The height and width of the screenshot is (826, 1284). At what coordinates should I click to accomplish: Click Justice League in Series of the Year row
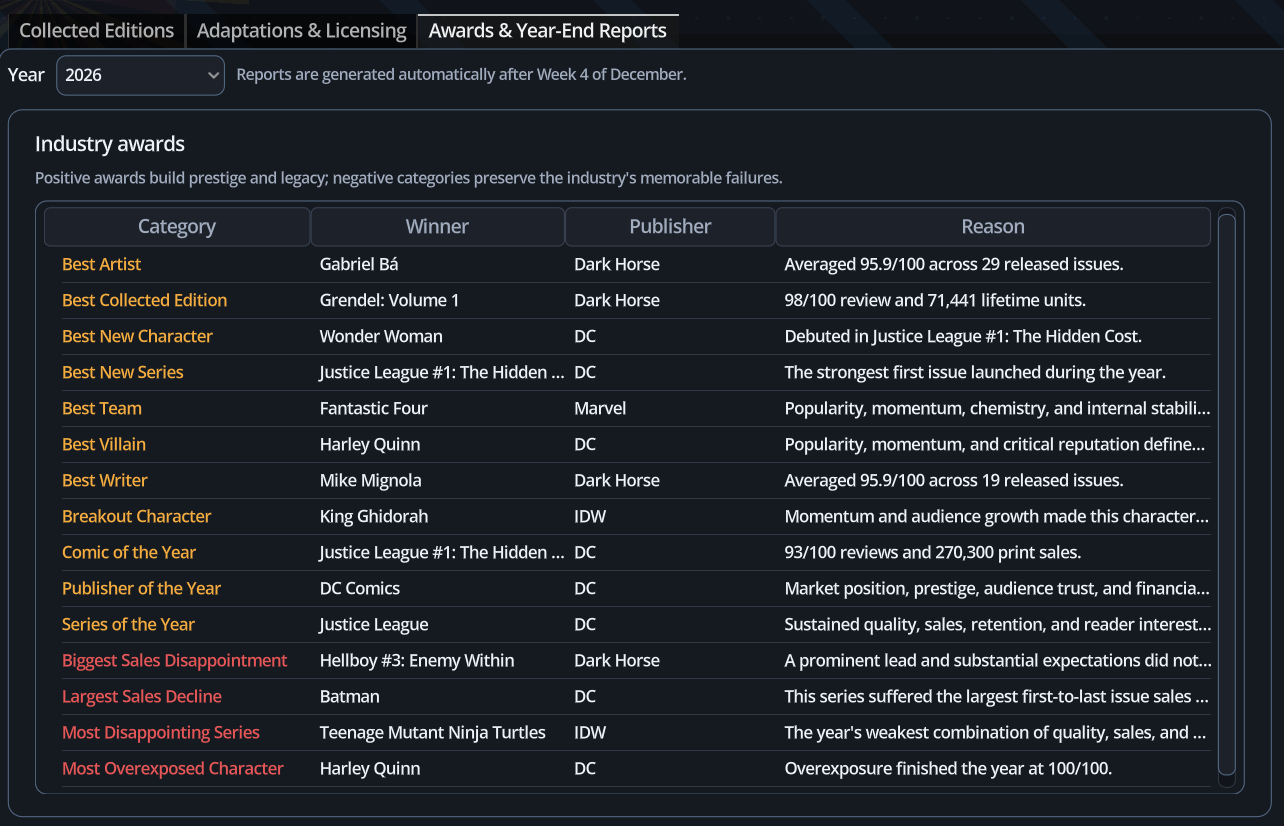374,625
